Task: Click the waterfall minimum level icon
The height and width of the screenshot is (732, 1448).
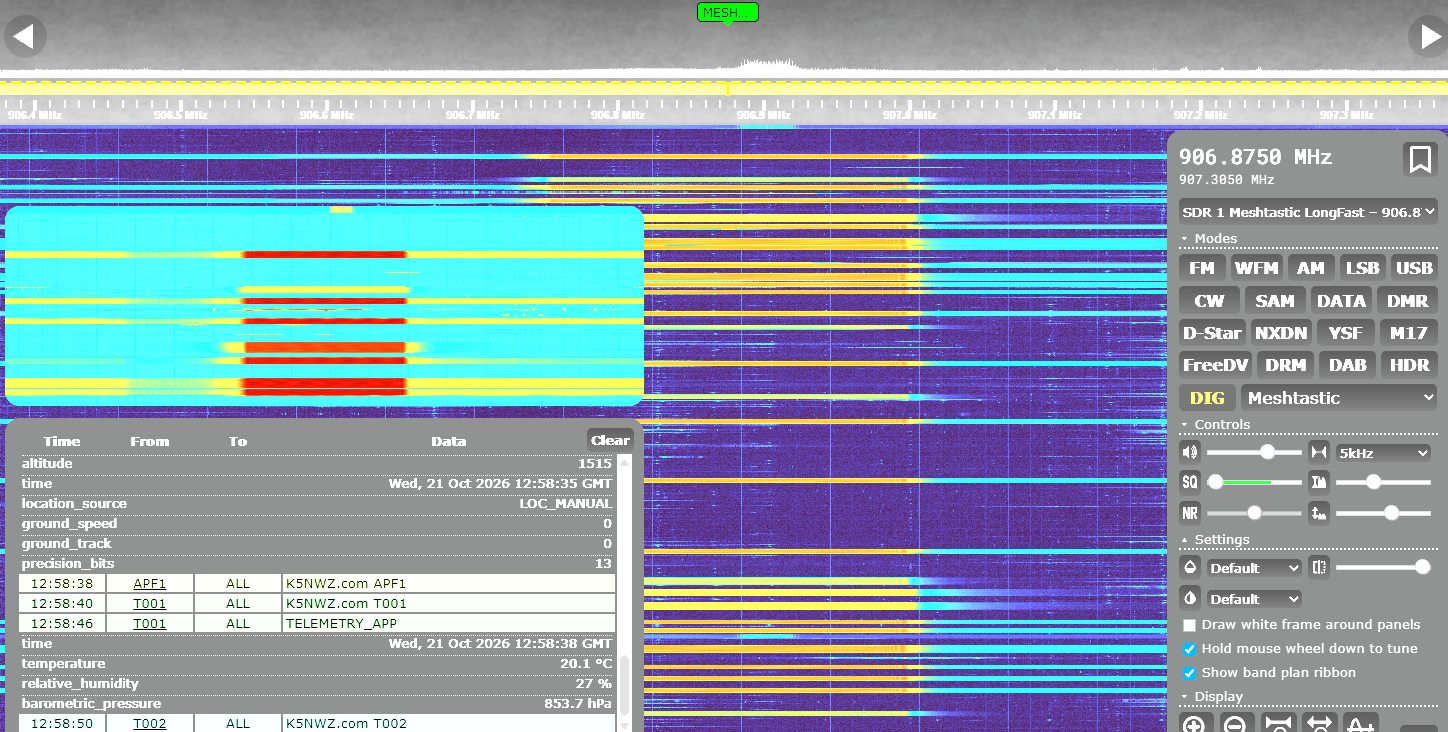Action: coord(1319,482)
